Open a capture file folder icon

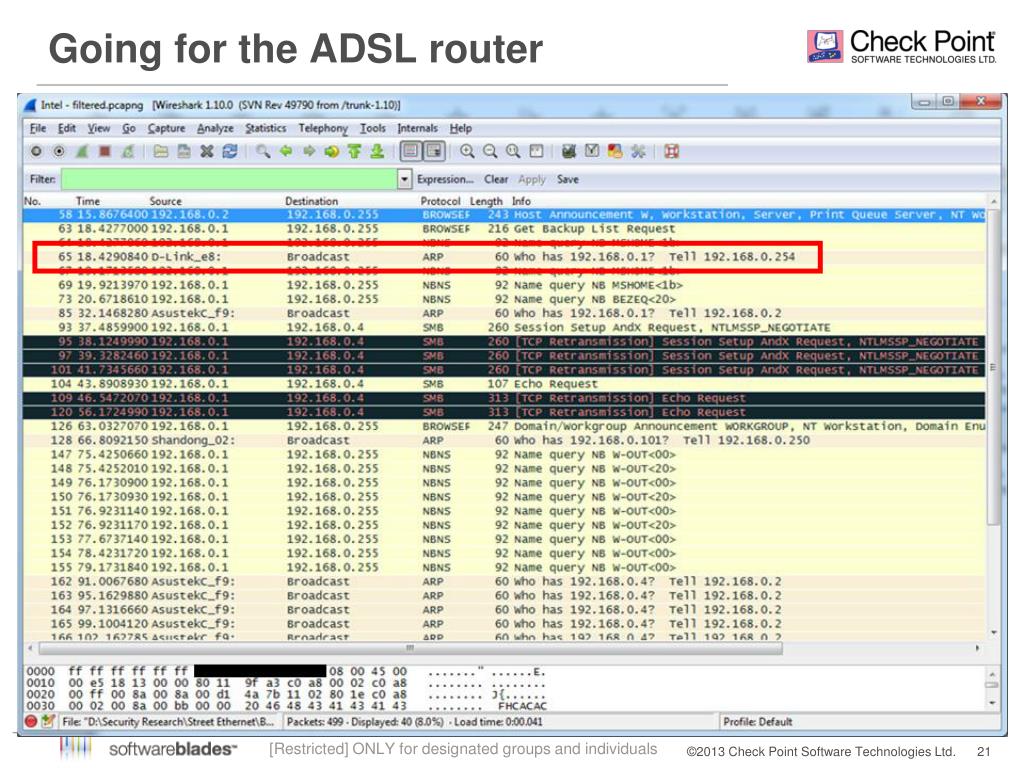tap(161, 152)
